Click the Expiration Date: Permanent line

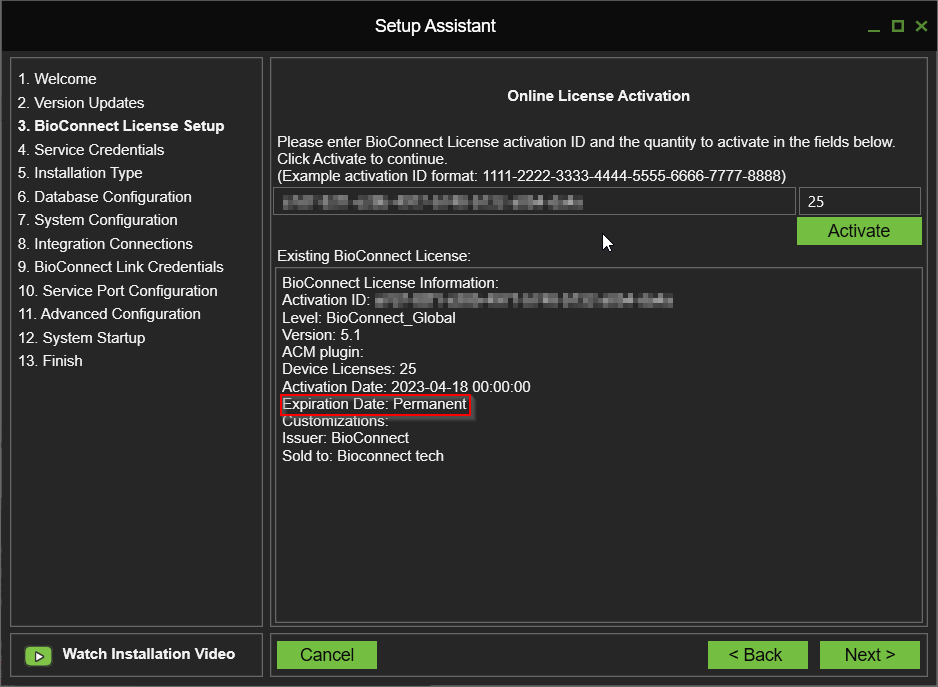pyautogui.click(x=374, y=404)
